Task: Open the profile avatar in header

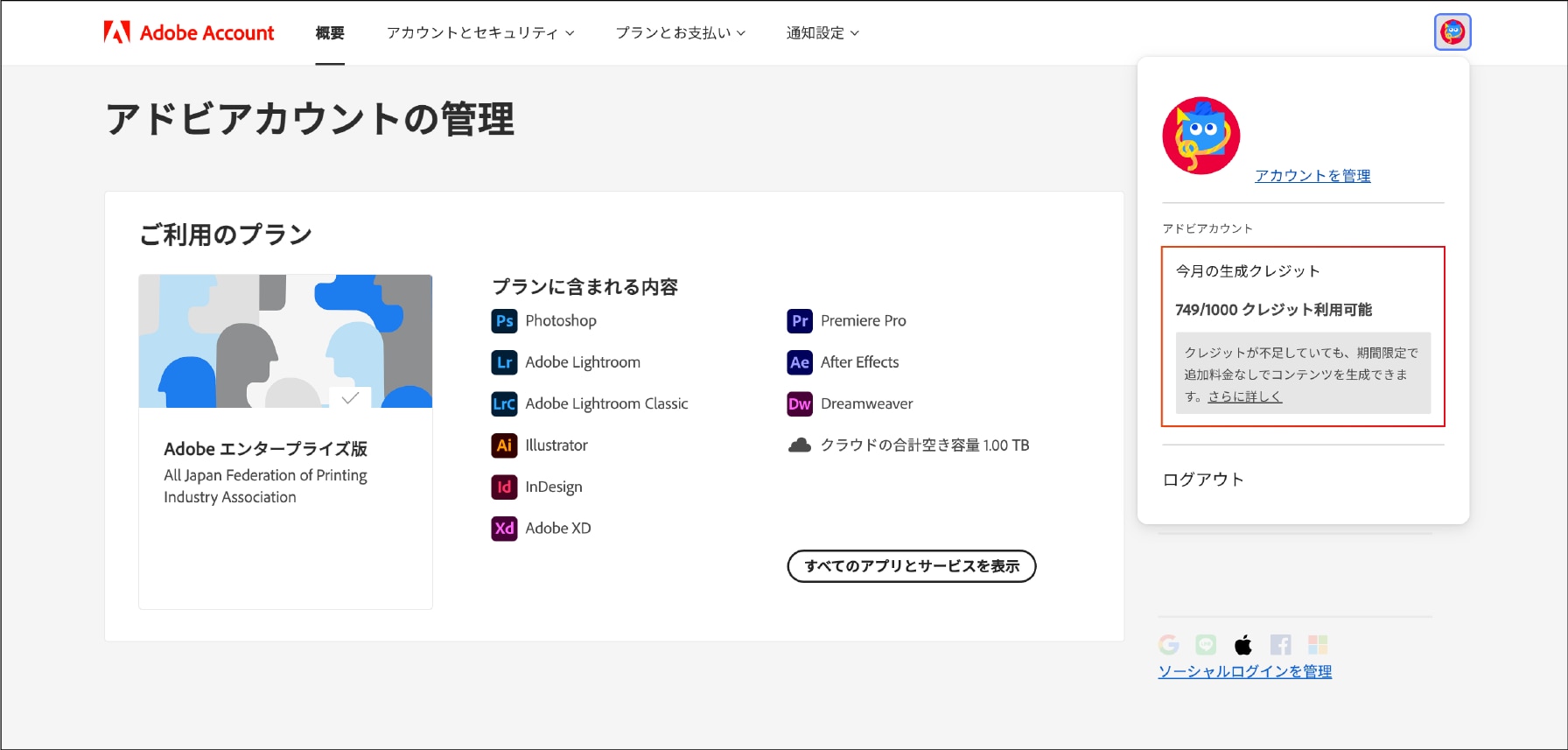Action: (x=1452, y=32)
